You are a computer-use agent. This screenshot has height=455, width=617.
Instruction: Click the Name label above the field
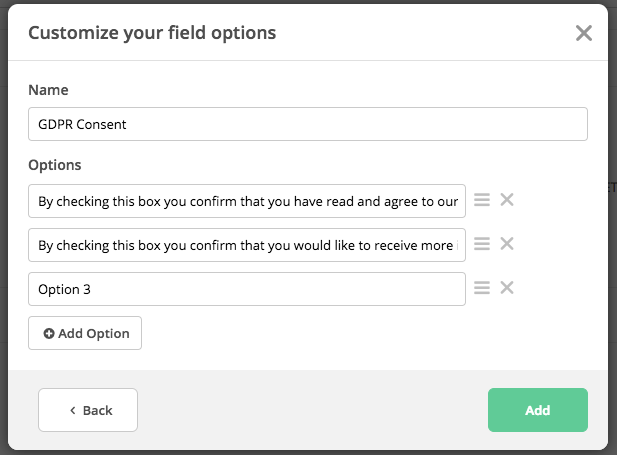pos(48,90)
